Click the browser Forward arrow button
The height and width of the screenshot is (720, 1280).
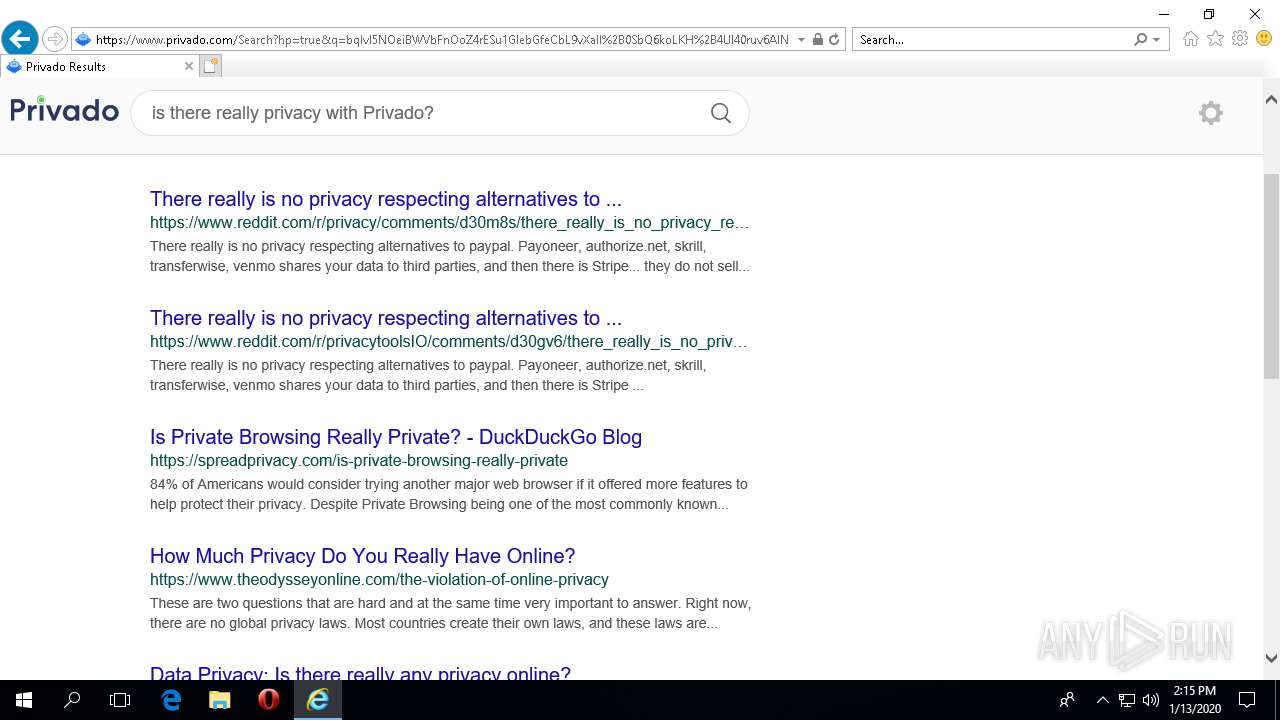point(55,40)
